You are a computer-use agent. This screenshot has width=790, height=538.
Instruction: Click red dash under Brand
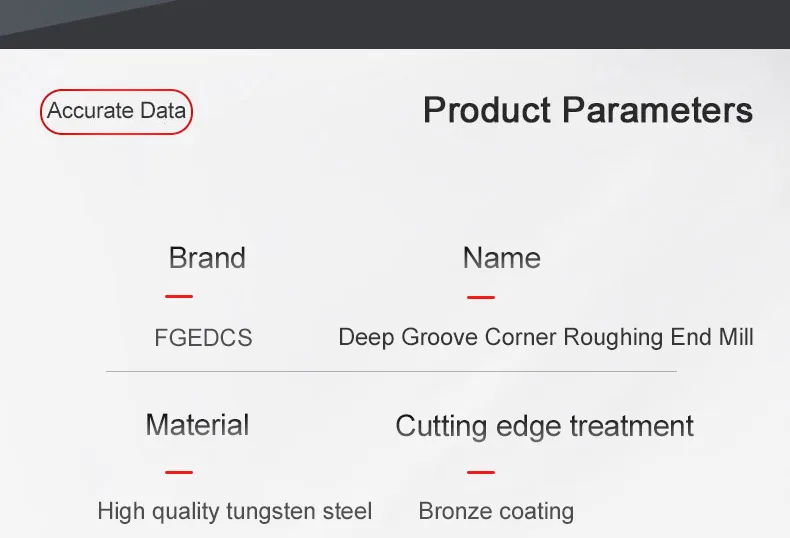[179, 296]
